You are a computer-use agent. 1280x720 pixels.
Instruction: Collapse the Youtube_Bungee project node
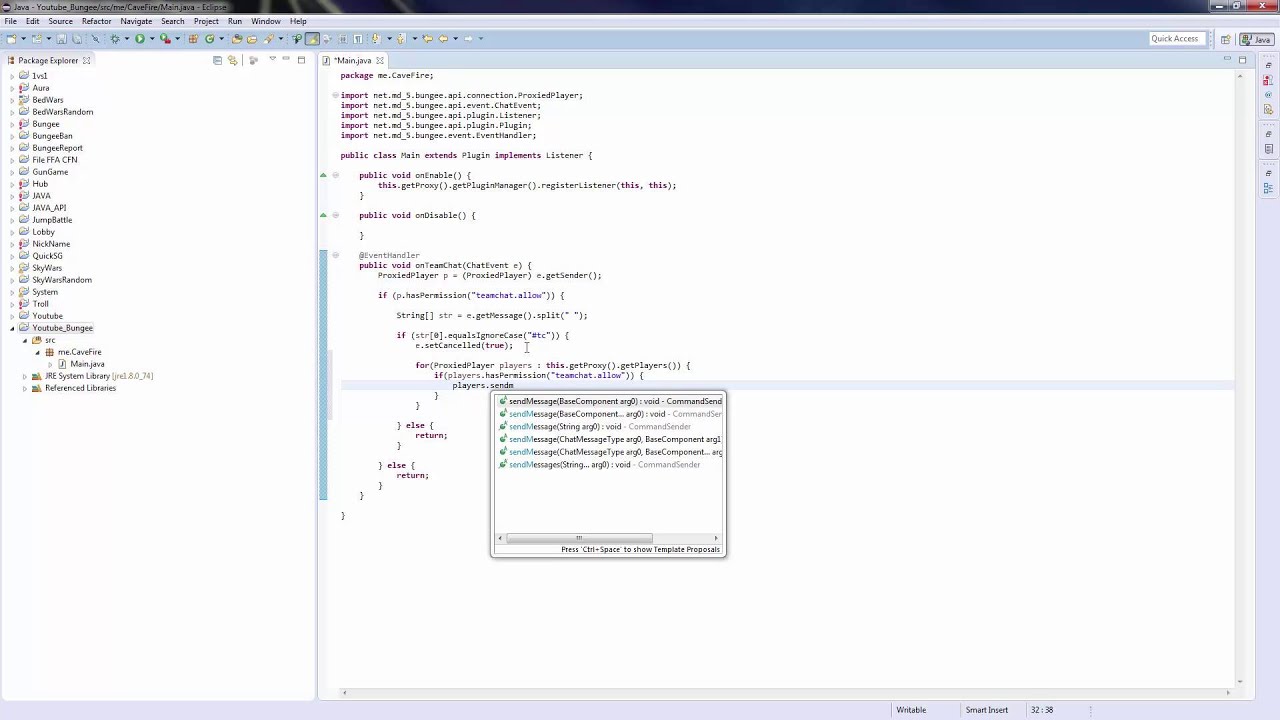[12, 328]
